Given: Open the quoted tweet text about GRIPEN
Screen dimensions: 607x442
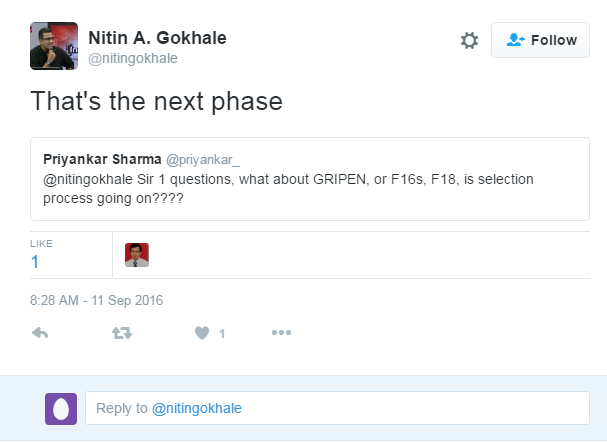Looking at the screenshot, I should (x=288, y=188).
